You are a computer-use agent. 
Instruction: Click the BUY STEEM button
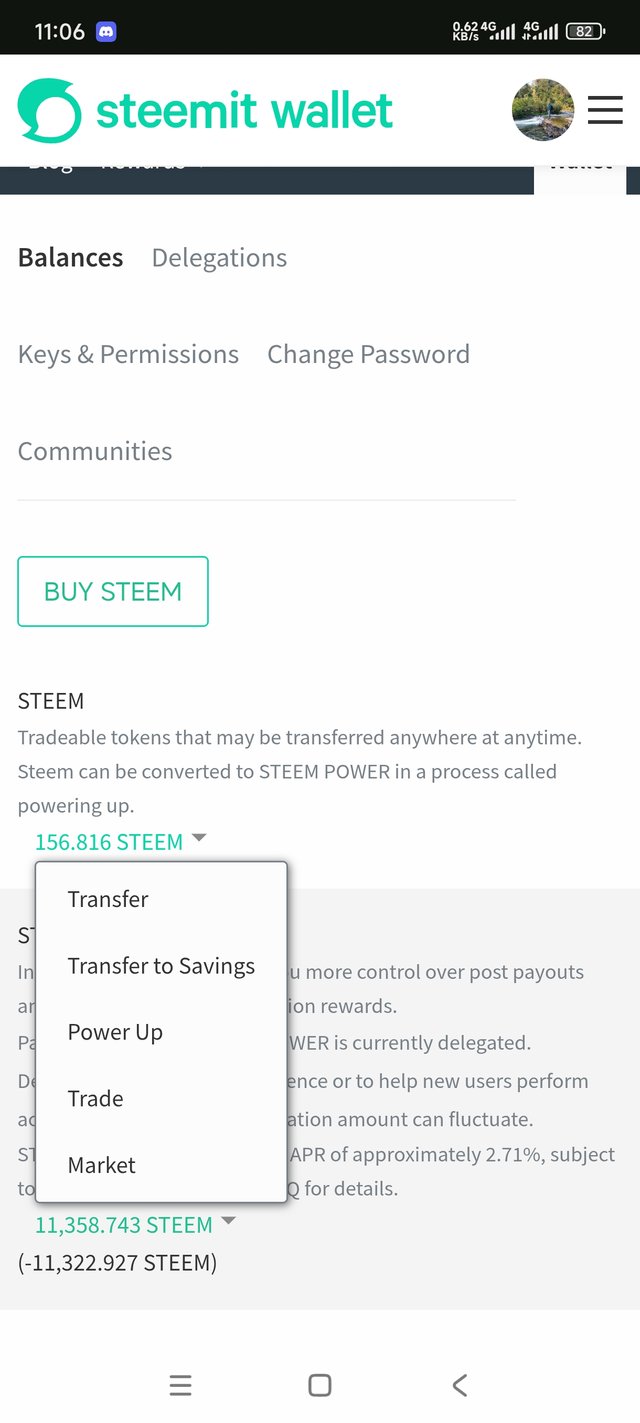pos(113,591)
